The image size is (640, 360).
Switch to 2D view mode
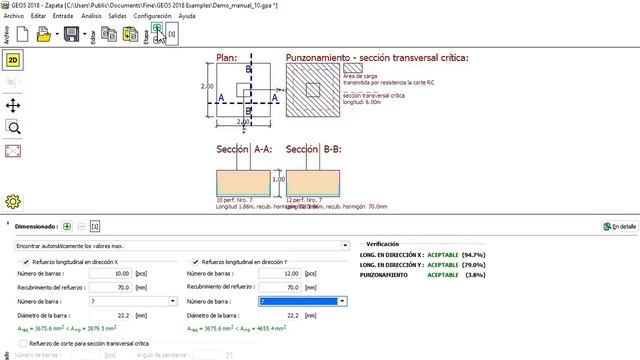point(13,60)
